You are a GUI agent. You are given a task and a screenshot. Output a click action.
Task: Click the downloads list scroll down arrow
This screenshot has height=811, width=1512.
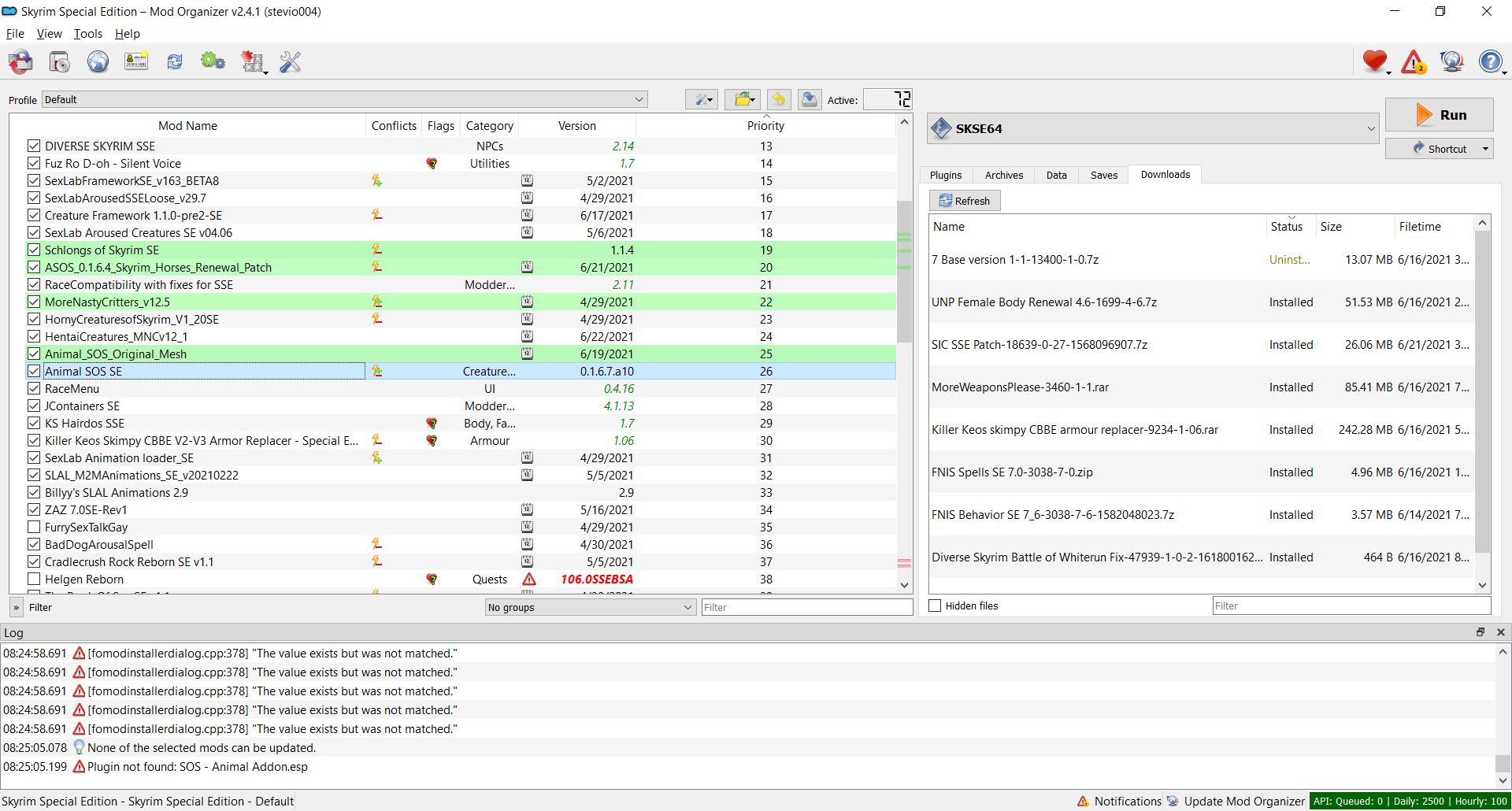pos(1483,585)
